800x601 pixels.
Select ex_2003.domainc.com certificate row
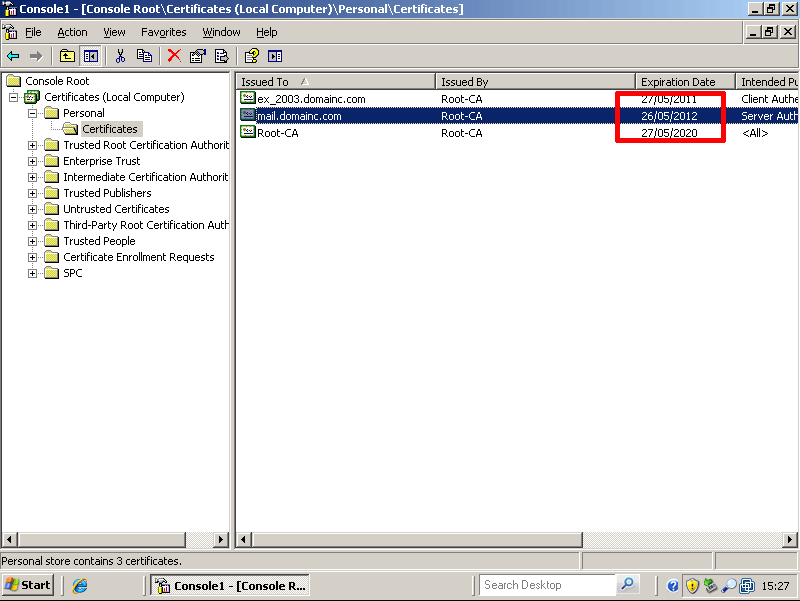[x=518, y=98]
